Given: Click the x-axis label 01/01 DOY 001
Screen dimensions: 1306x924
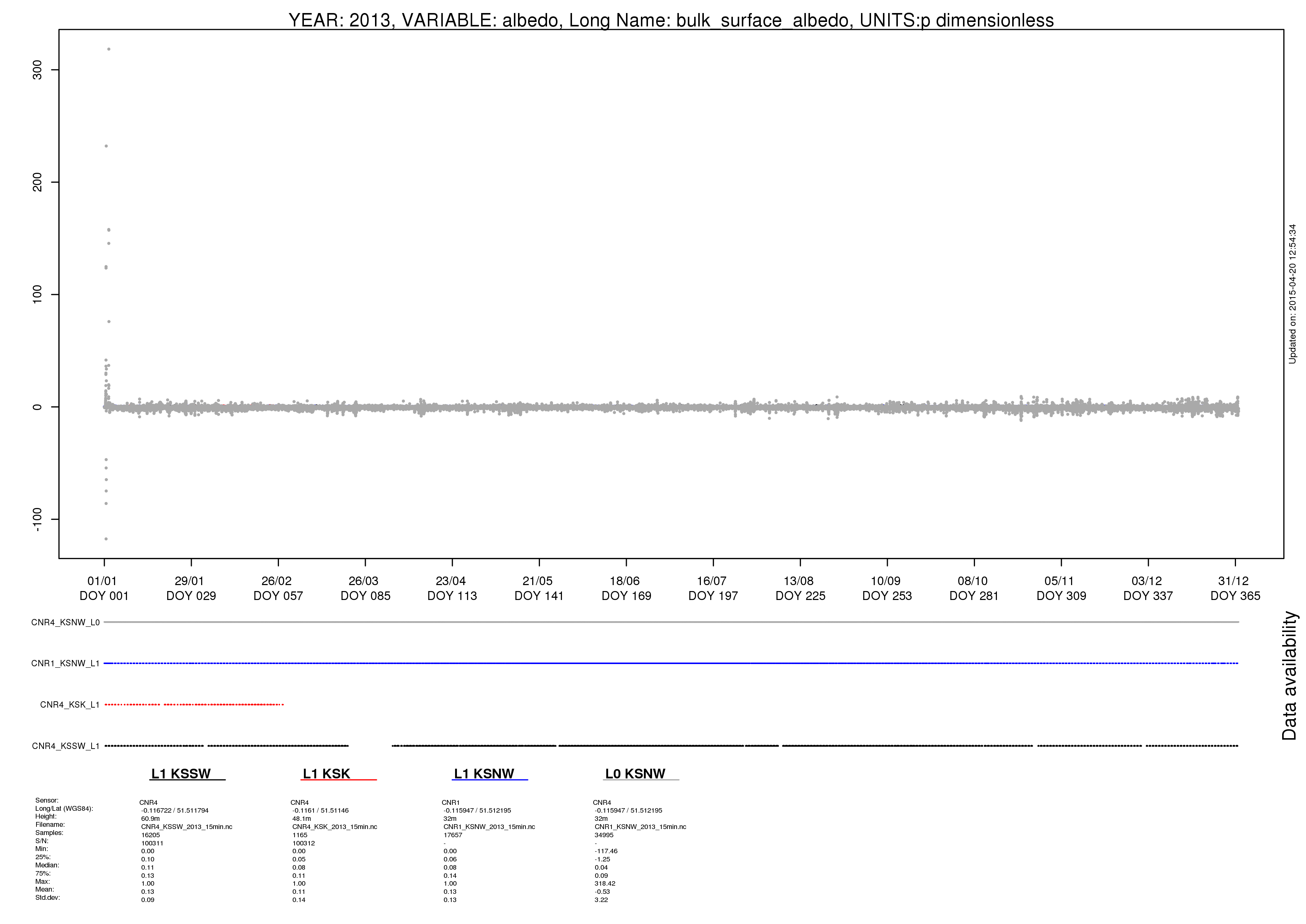Looking at the screenshot, I should (104, 588).
